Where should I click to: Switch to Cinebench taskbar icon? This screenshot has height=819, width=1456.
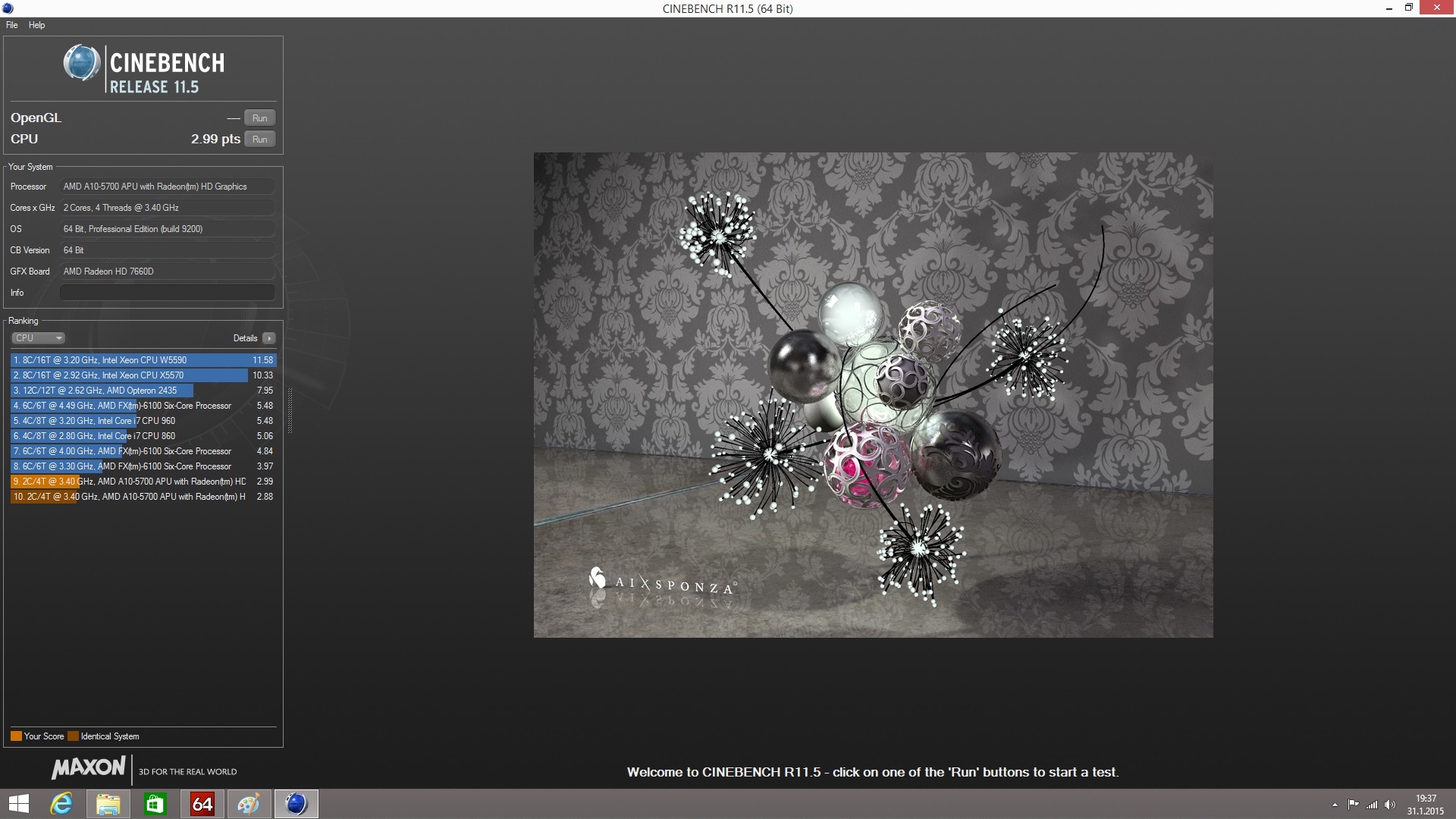296,804
